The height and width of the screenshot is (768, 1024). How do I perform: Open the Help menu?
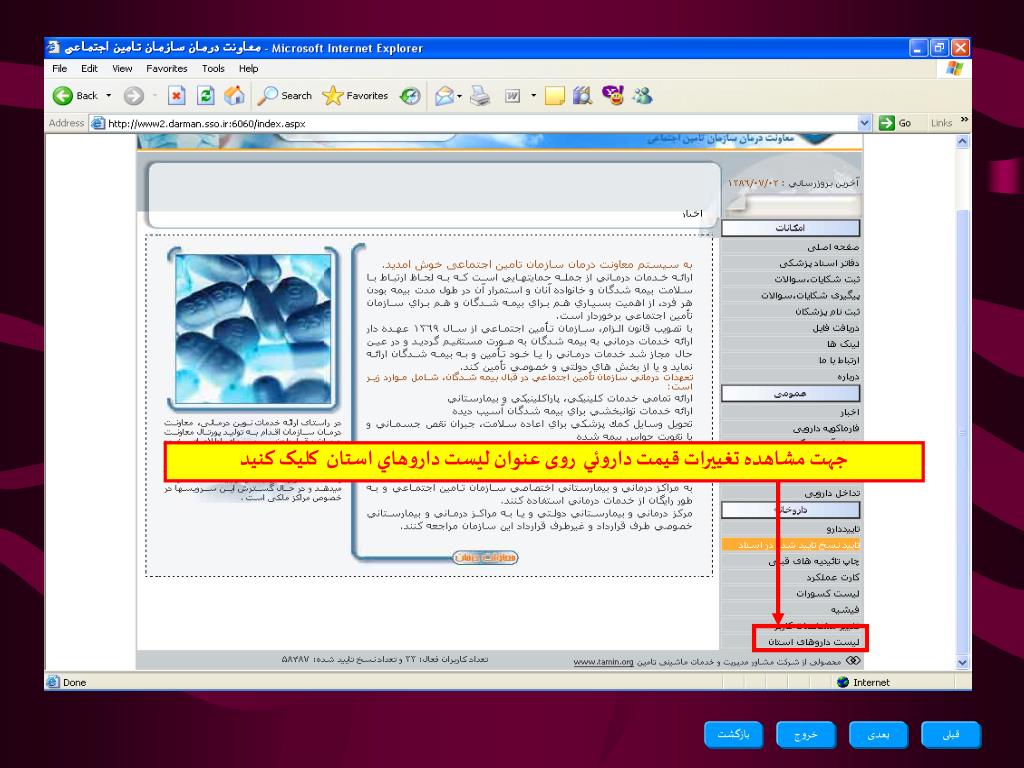pos(248,69)
